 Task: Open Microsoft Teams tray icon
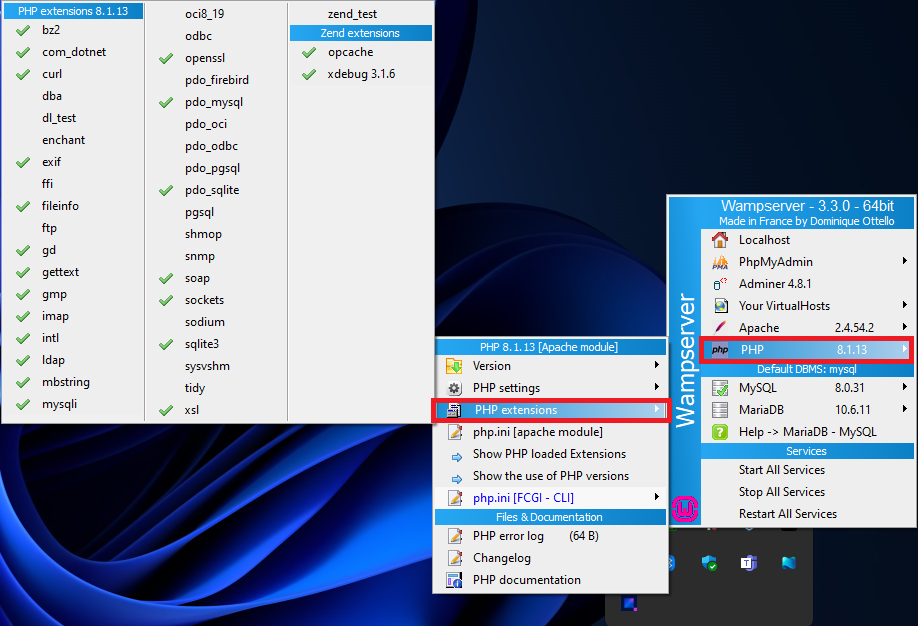point(748,563)
